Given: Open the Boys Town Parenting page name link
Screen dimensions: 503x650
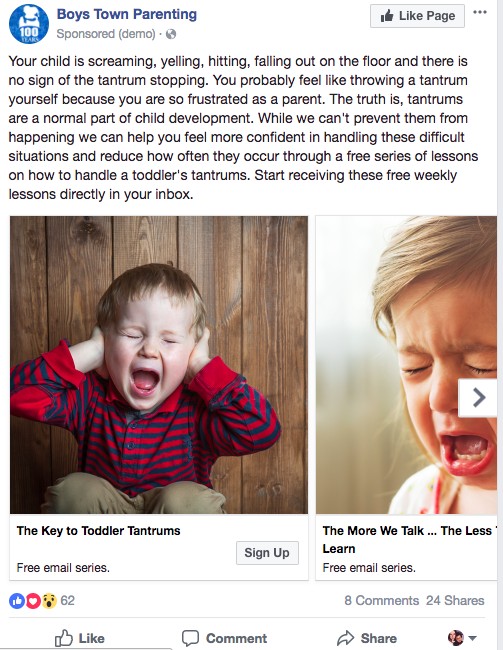Looking at the screenshot, I should (x=127, y=14).
